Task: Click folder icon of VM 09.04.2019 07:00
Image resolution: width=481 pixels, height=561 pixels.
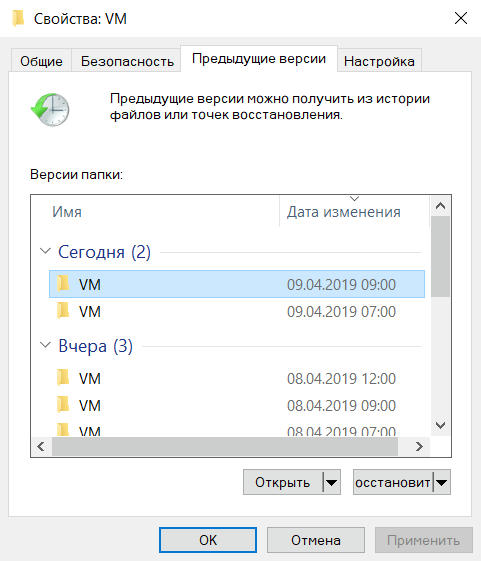Action: pyautogui.click(x=63, y=310)
